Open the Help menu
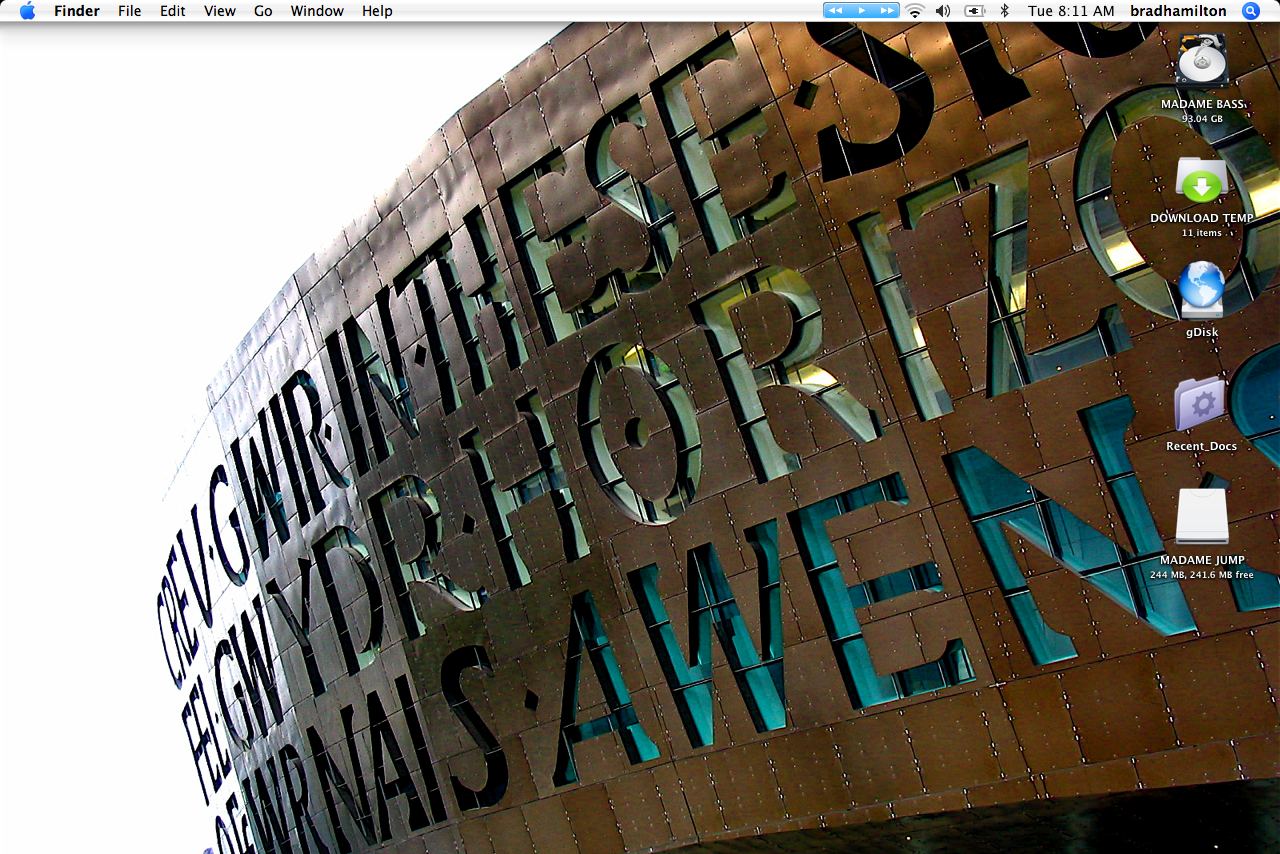 coord(377,11)
